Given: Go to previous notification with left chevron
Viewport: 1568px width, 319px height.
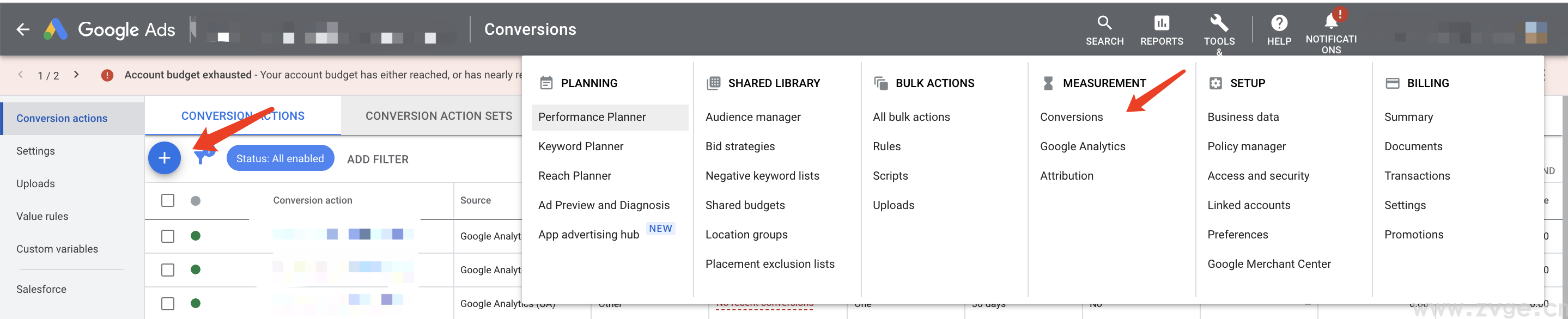Looking at the screenshot, I should click(x=21, y=75).
